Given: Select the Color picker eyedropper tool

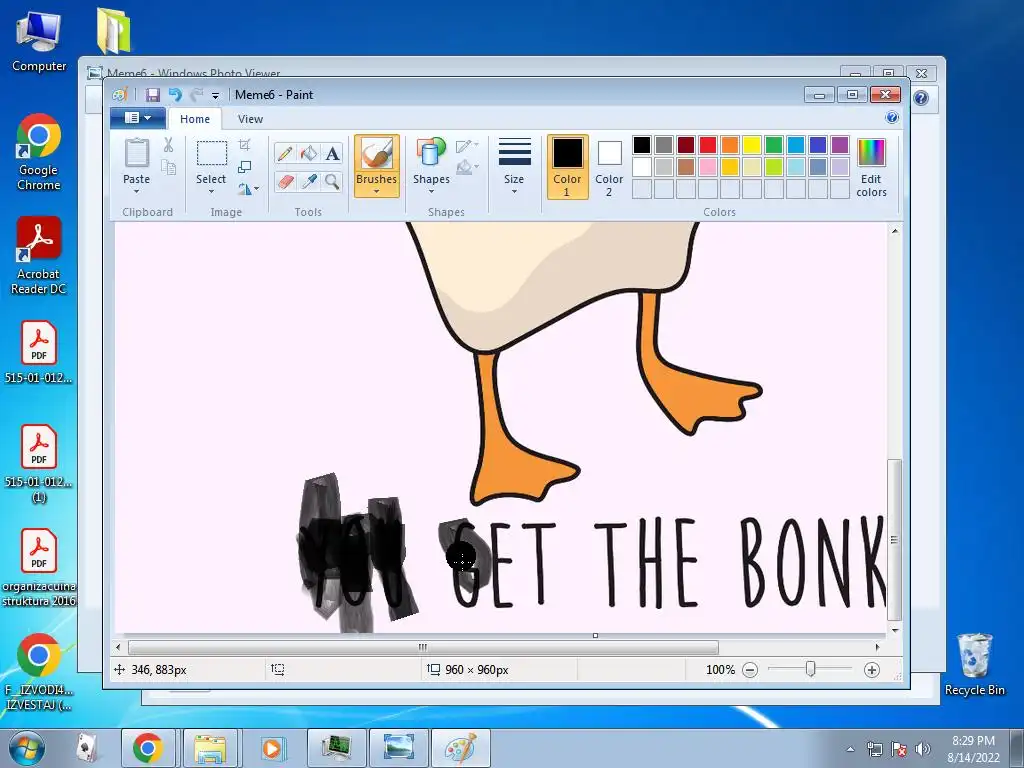Looking at the screenshot, I should 308,181.
